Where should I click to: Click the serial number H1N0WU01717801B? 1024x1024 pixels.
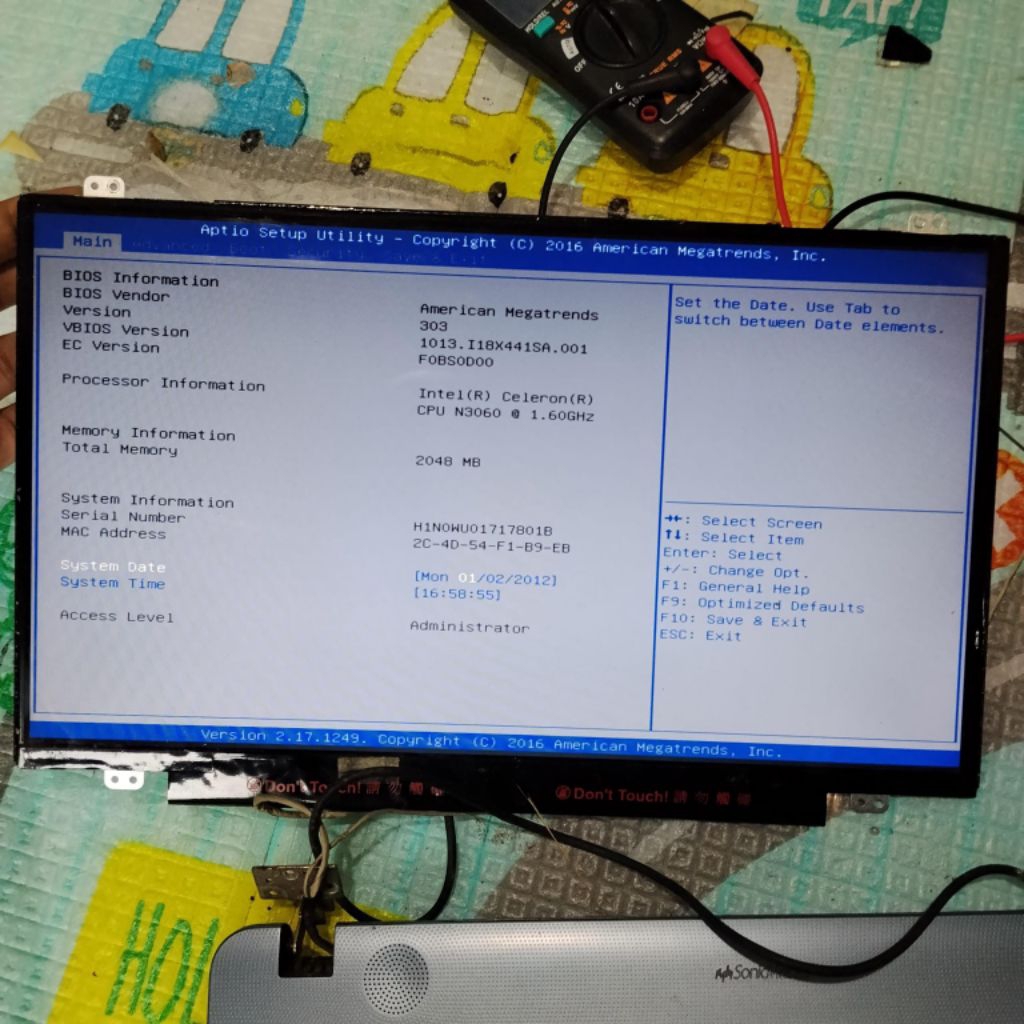point(483,528)
